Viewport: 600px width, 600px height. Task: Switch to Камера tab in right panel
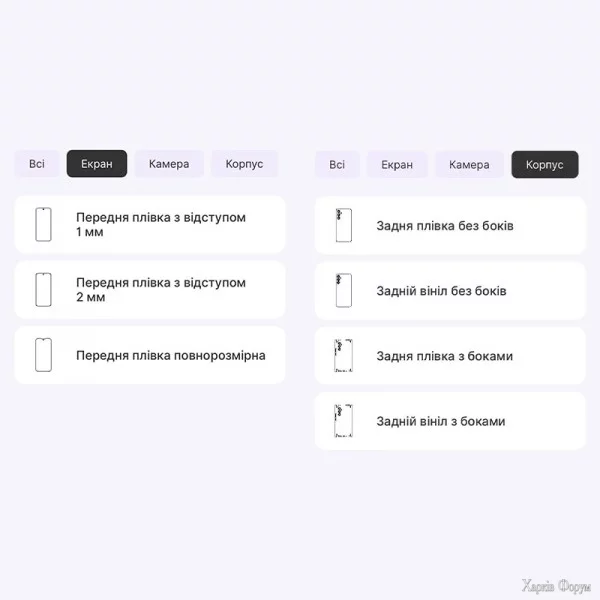tap(469, 165)
